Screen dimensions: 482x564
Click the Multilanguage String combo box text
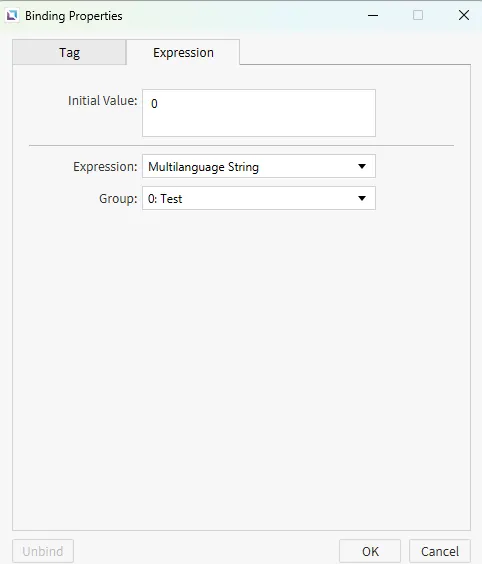pyautogui.click(x=203, y=167)
